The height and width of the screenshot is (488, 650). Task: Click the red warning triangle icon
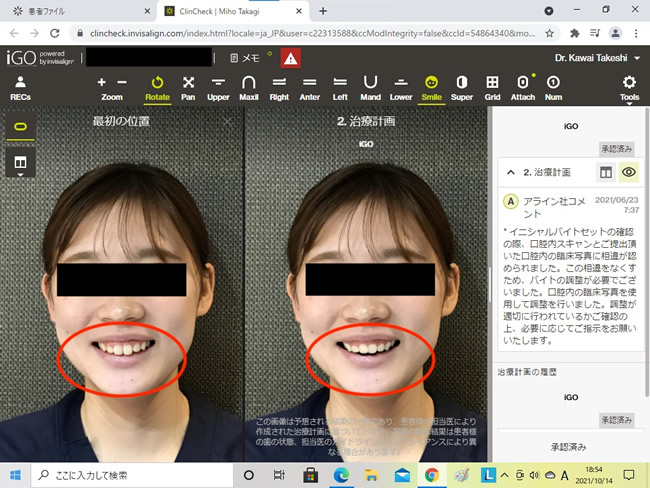(x=289, y=58)
